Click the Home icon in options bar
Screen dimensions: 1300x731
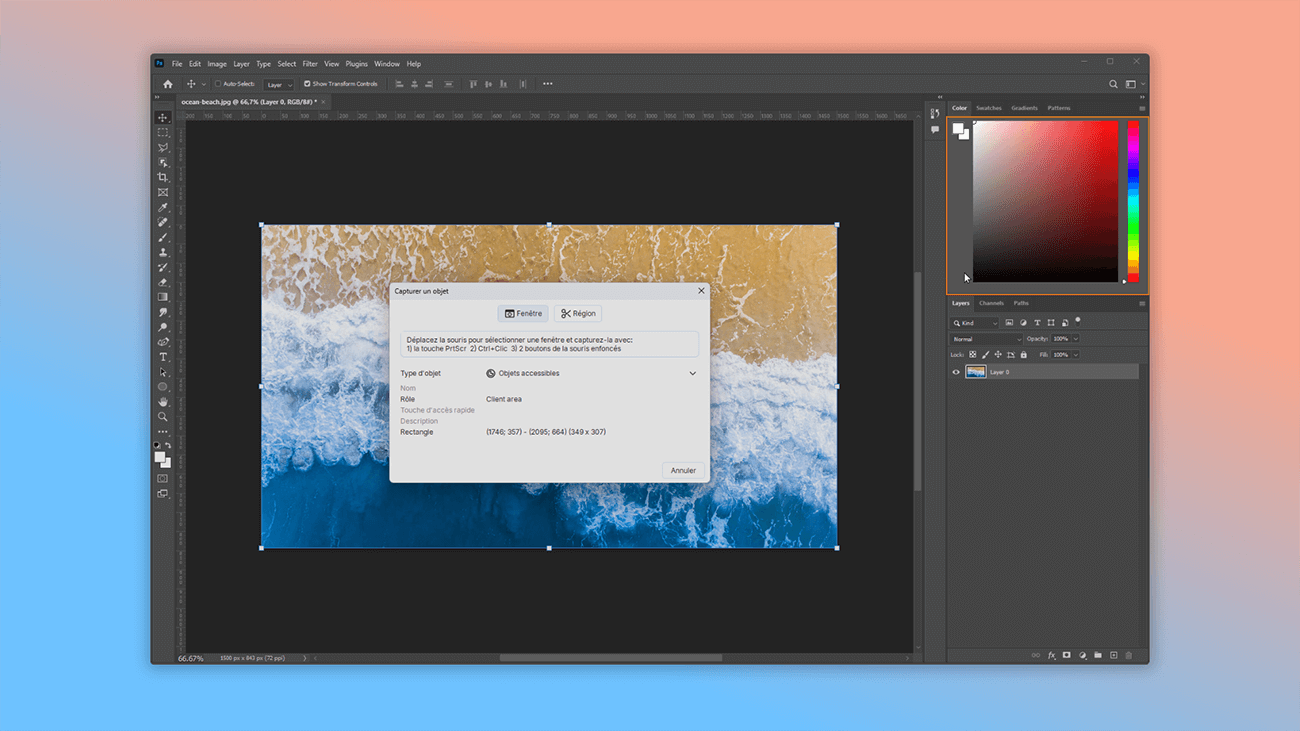(x=168, y=84)
